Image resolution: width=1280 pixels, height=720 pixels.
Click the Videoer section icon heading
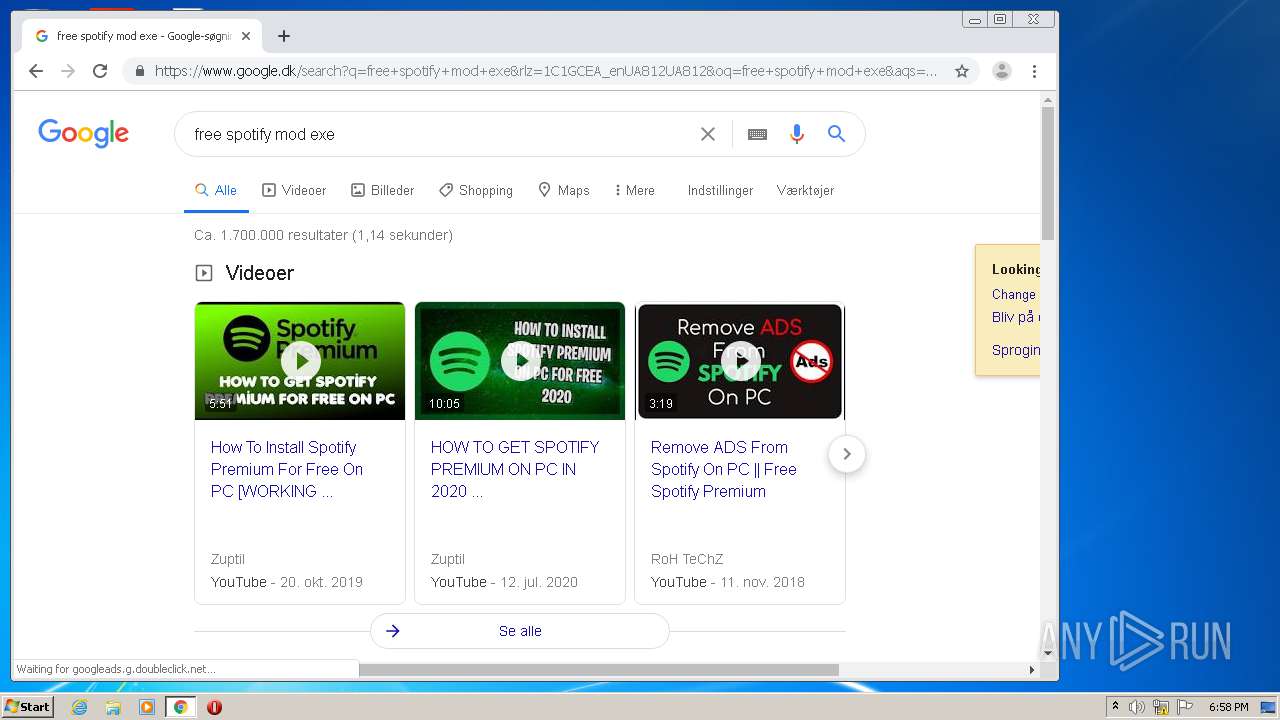coord(204,273)
